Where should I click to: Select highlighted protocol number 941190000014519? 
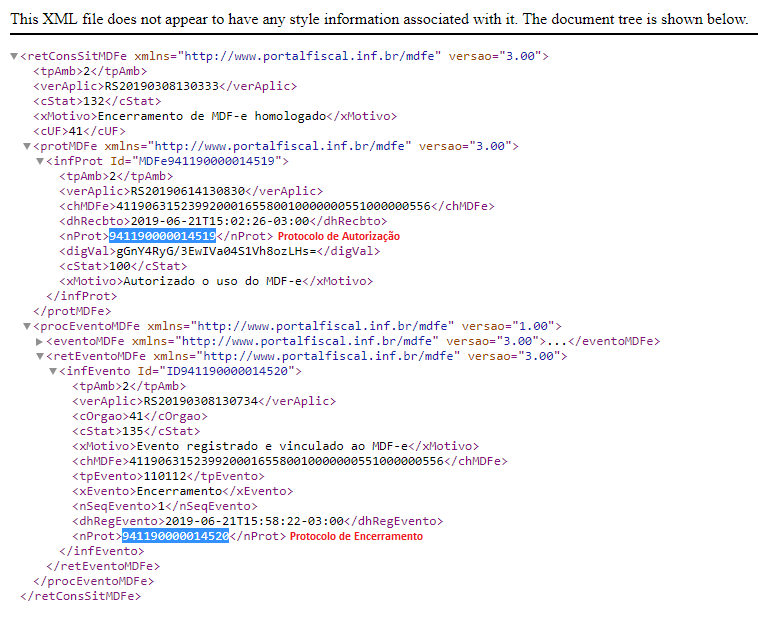(162, 236)
